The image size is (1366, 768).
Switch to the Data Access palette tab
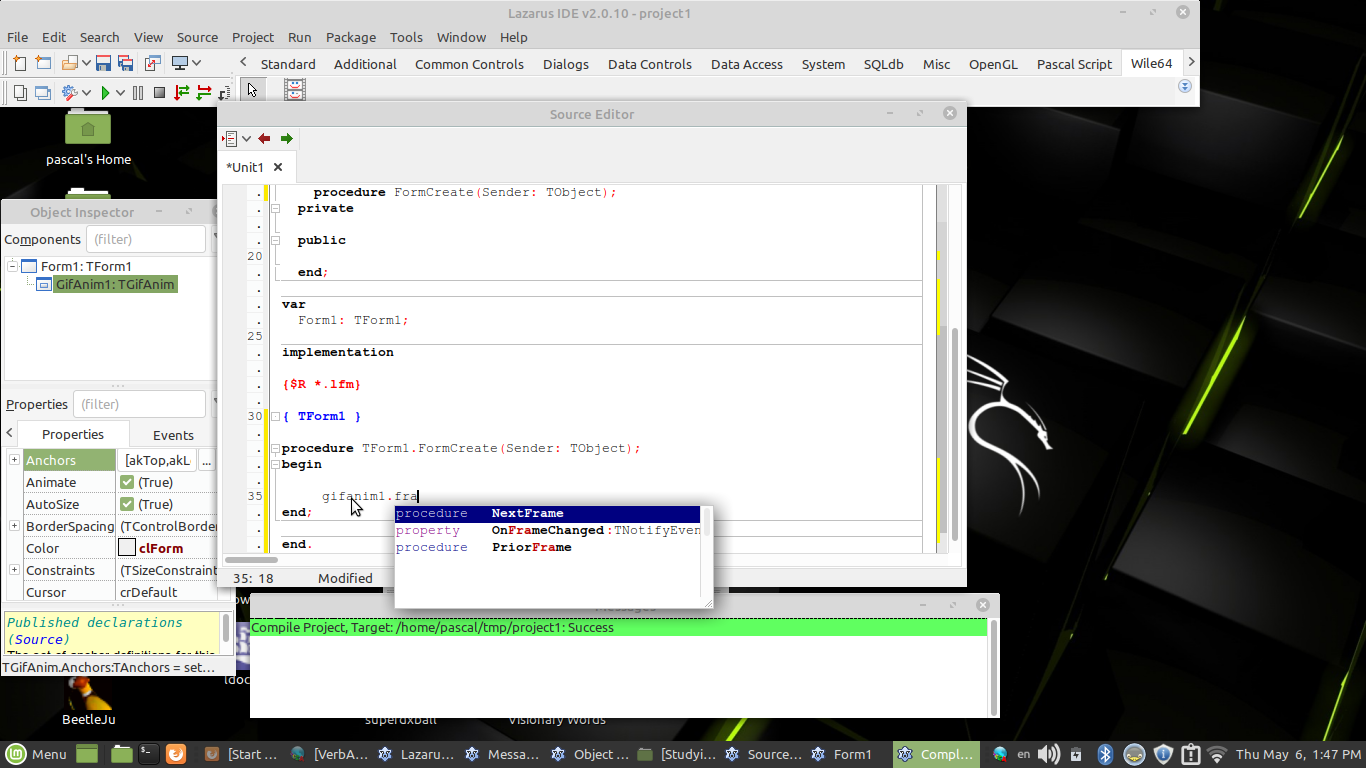pos(747,64)
